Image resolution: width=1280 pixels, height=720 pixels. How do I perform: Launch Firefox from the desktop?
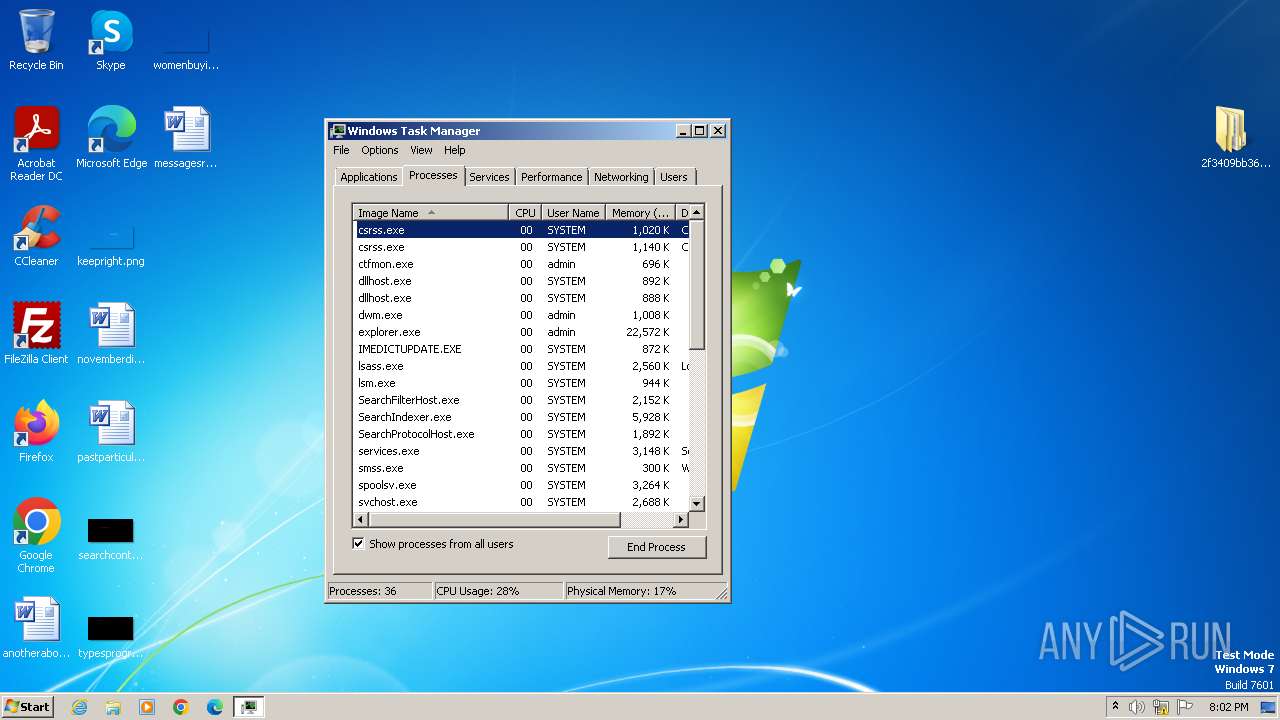[x=36, y=431]
